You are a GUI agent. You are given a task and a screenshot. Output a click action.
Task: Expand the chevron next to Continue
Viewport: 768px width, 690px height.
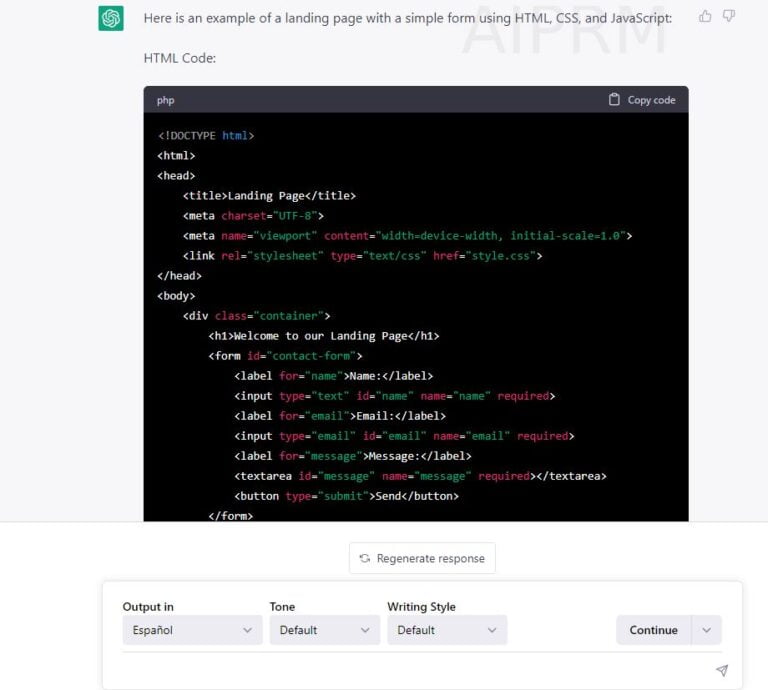point(707,630)
